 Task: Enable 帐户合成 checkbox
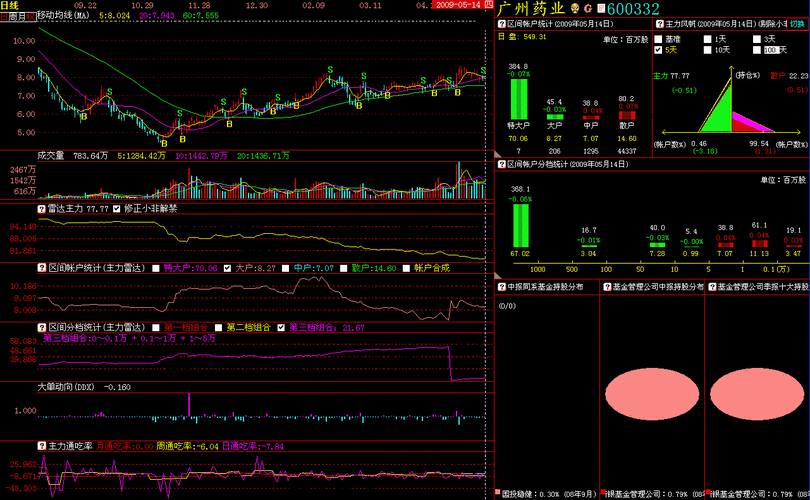coord(406,269)
